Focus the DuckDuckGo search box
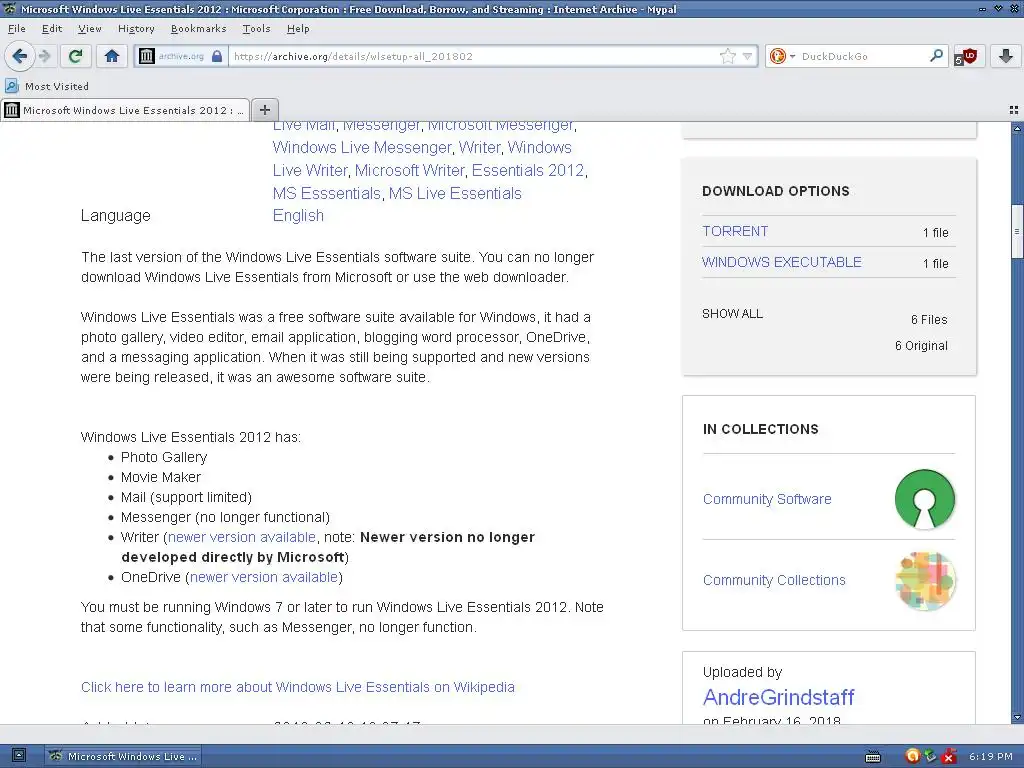1024x768 pixels. point(862,56)
